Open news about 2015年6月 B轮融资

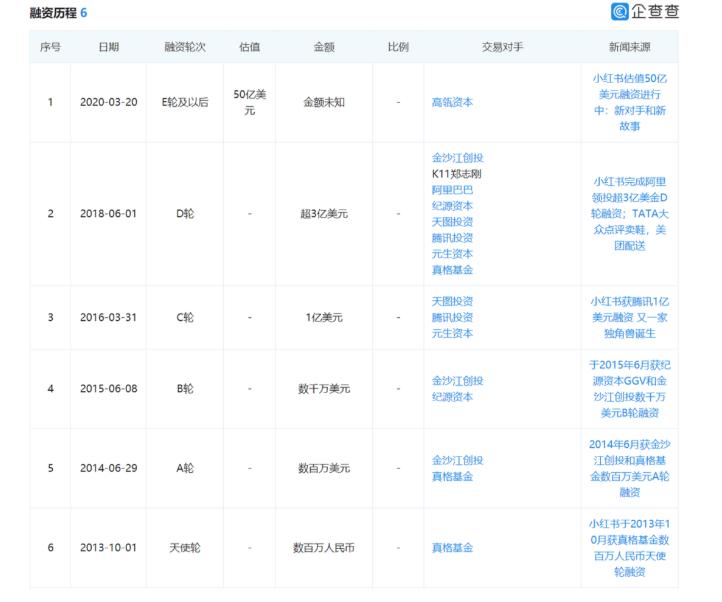click(x=629, y=389)
